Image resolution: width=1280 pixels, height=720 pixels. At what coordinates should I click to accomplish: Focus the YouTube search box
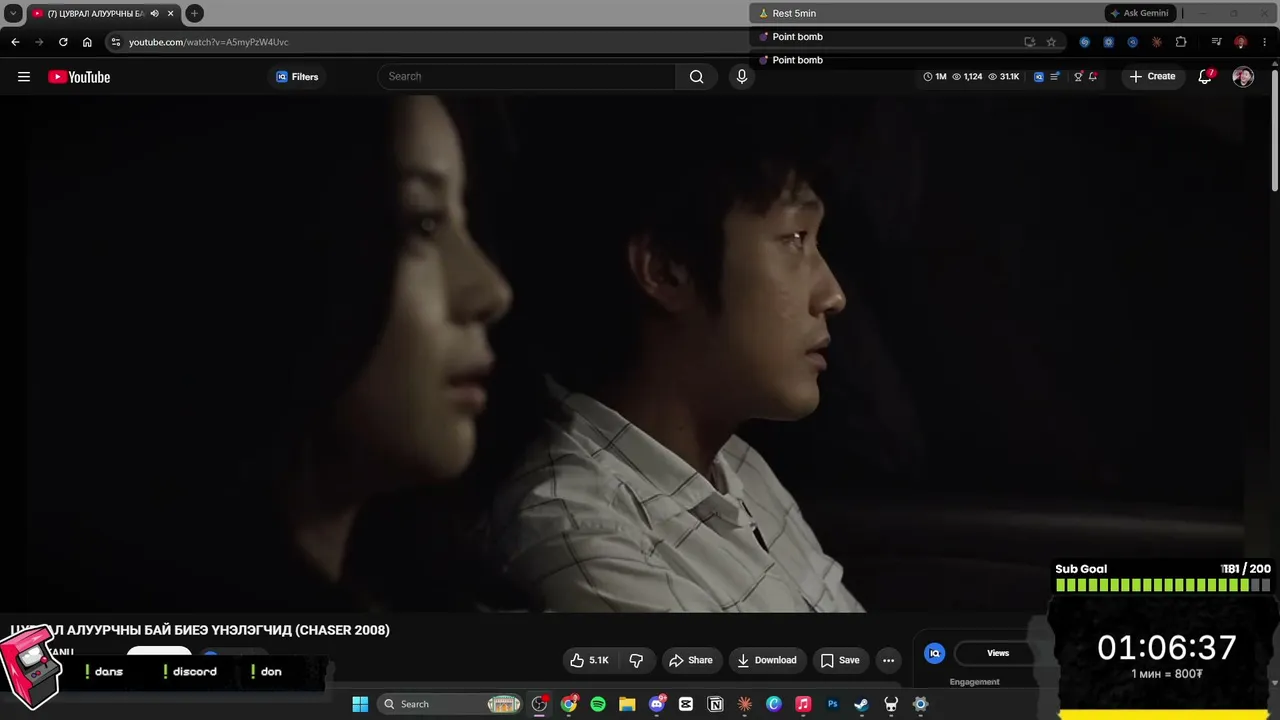[x=527, y=77]
